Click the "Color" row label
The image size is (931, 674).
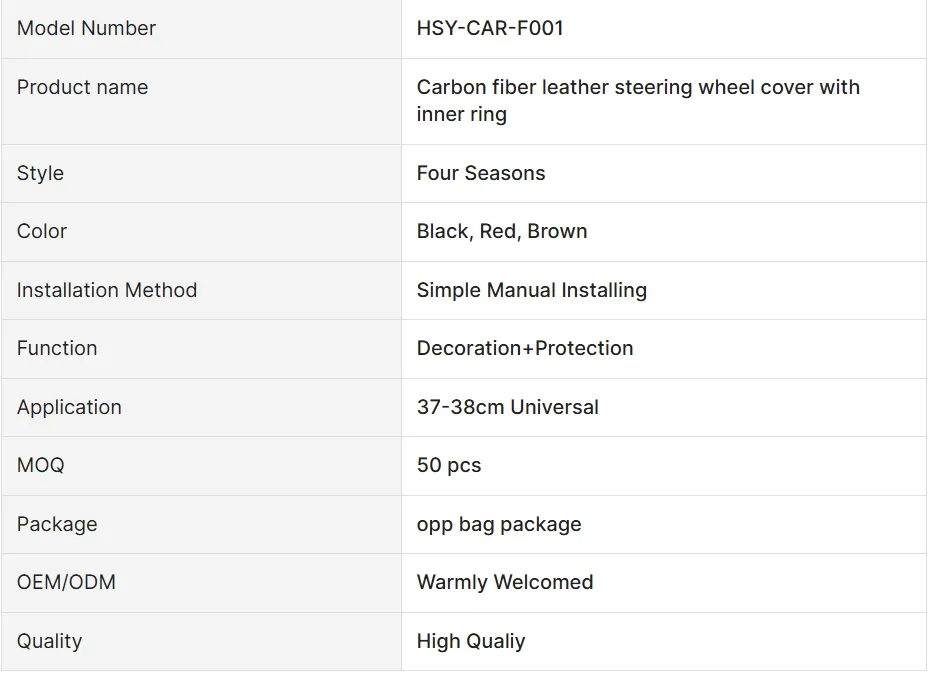click(42, 232)
